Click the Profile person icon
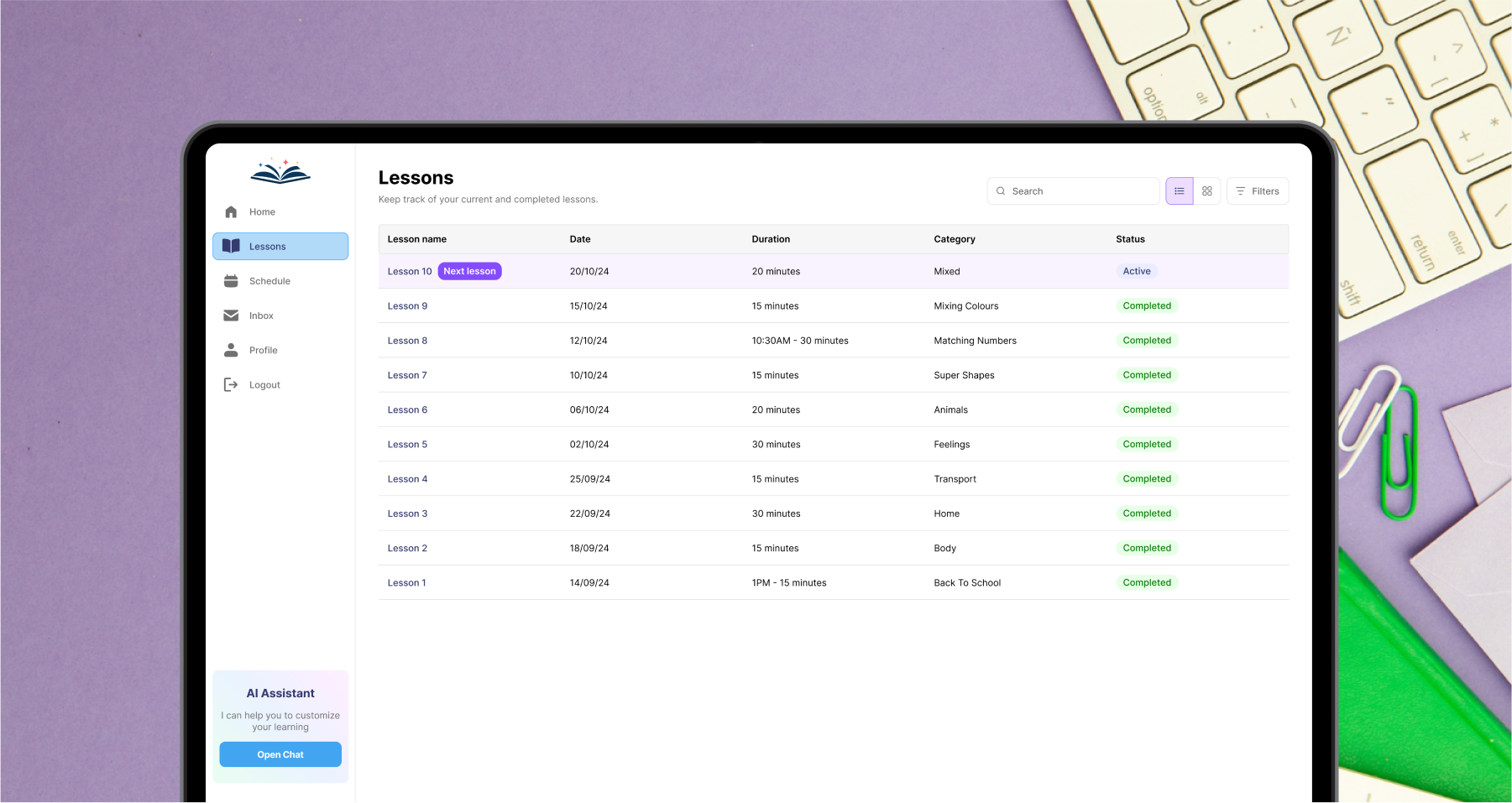This screenshot has height=803, width=1512. click(x=231, y=350)
